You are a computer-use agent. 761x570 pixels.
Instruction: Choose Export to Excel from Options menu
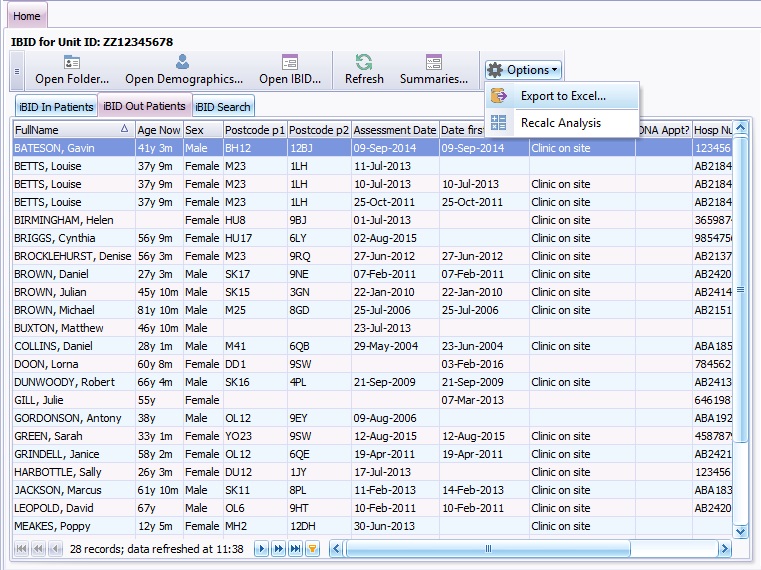(562, 96)
